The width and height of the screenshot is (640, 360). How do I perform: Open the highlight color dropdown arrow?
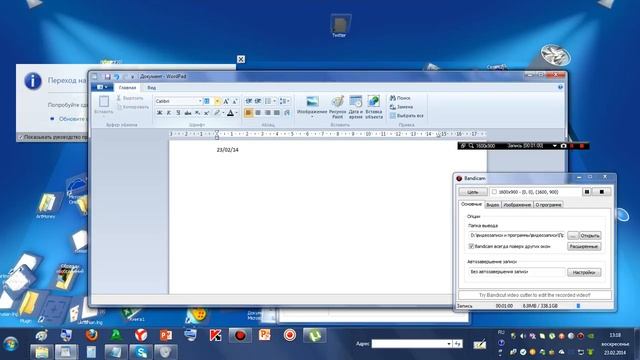(x=223, y=113)
